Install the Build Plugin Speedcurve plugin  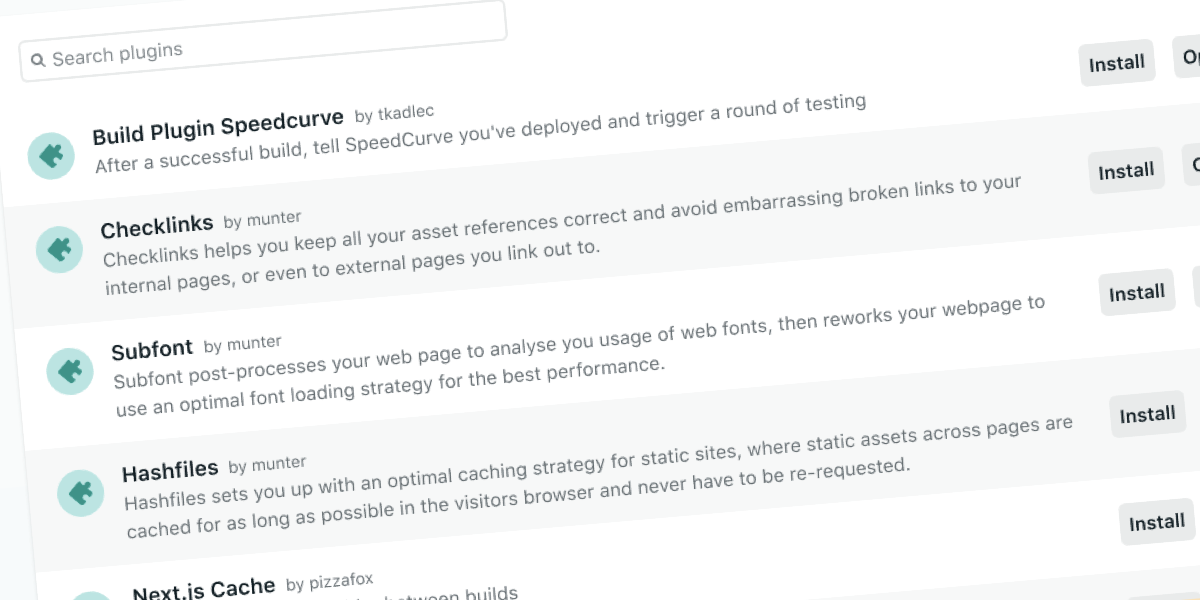click(1116, 63)
